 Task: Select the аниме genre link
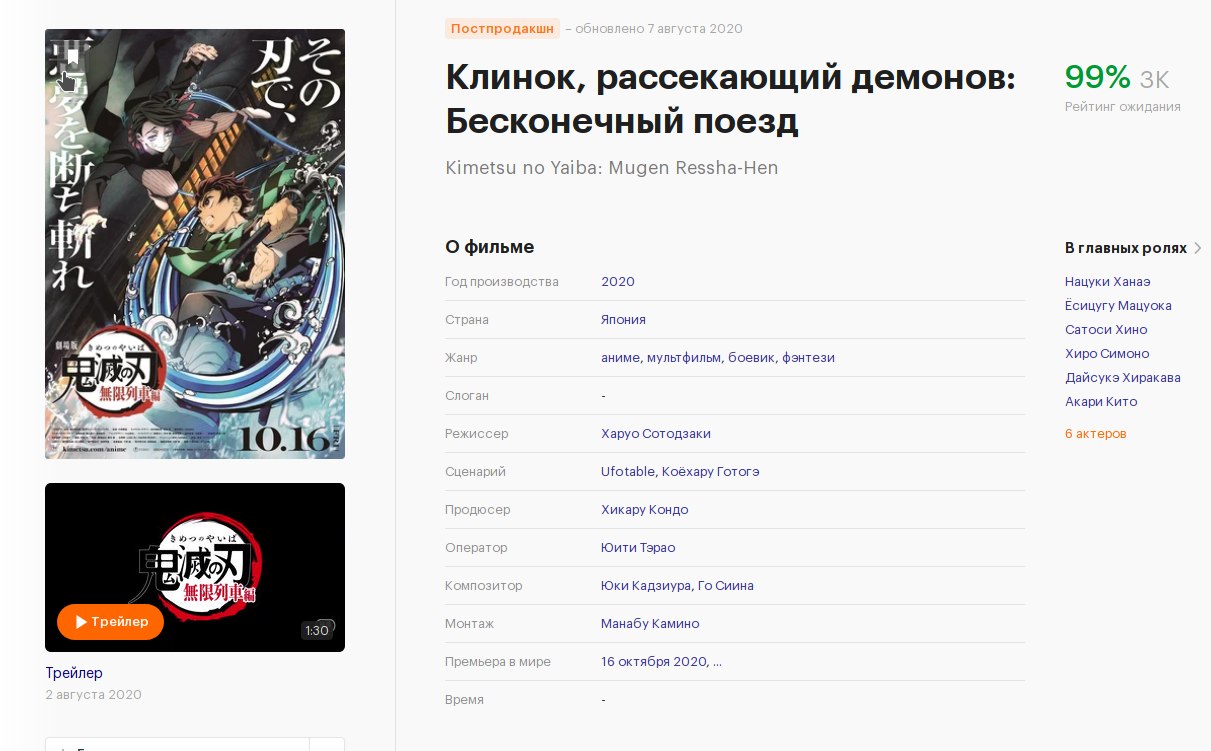621,358
